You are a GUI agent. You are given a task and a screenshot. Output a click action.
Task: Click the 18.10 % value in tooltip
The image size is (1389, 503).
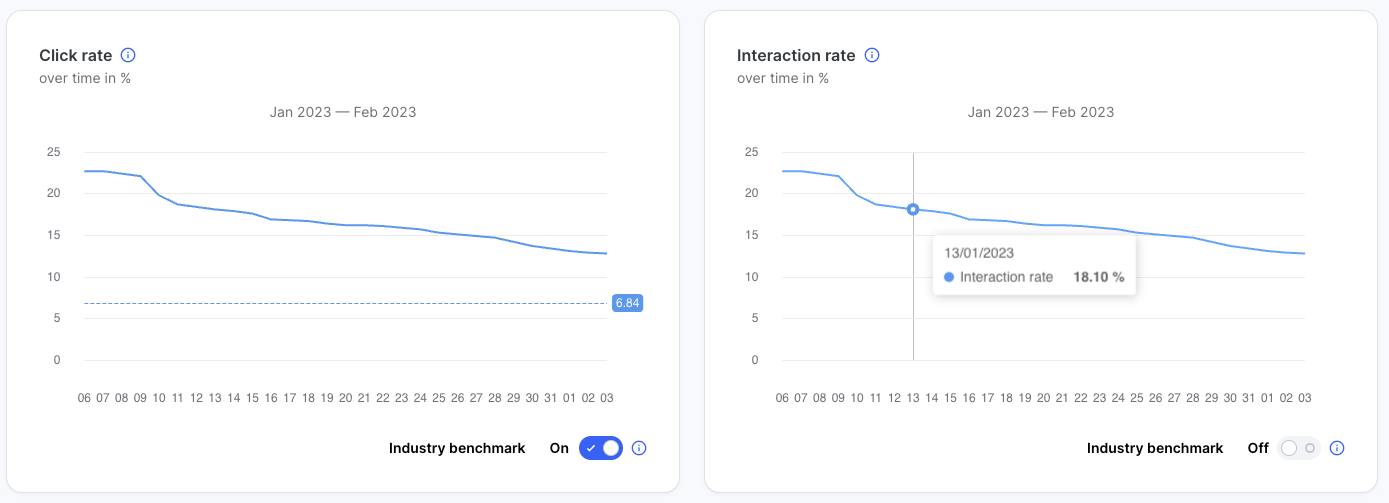(1098, 277)
